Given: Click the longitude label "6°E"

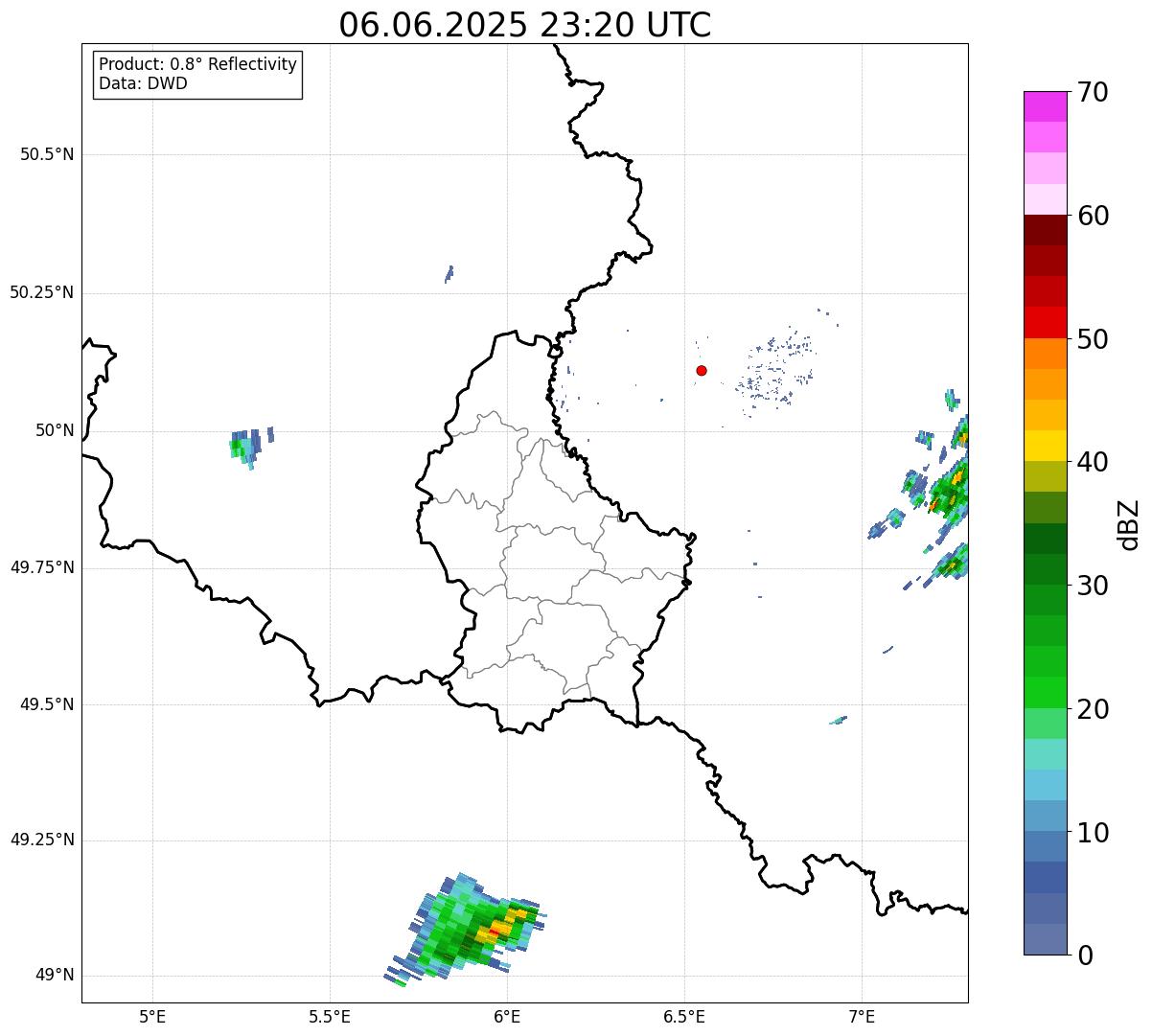Looking at the screenshot, I should [x=507, y=1016].
